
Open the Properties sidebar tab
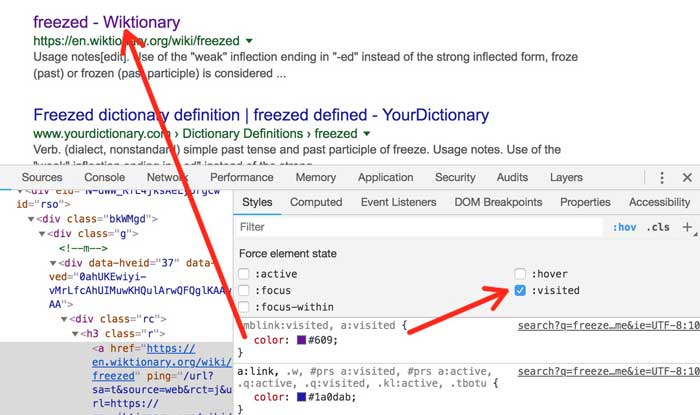pos(585,202)
